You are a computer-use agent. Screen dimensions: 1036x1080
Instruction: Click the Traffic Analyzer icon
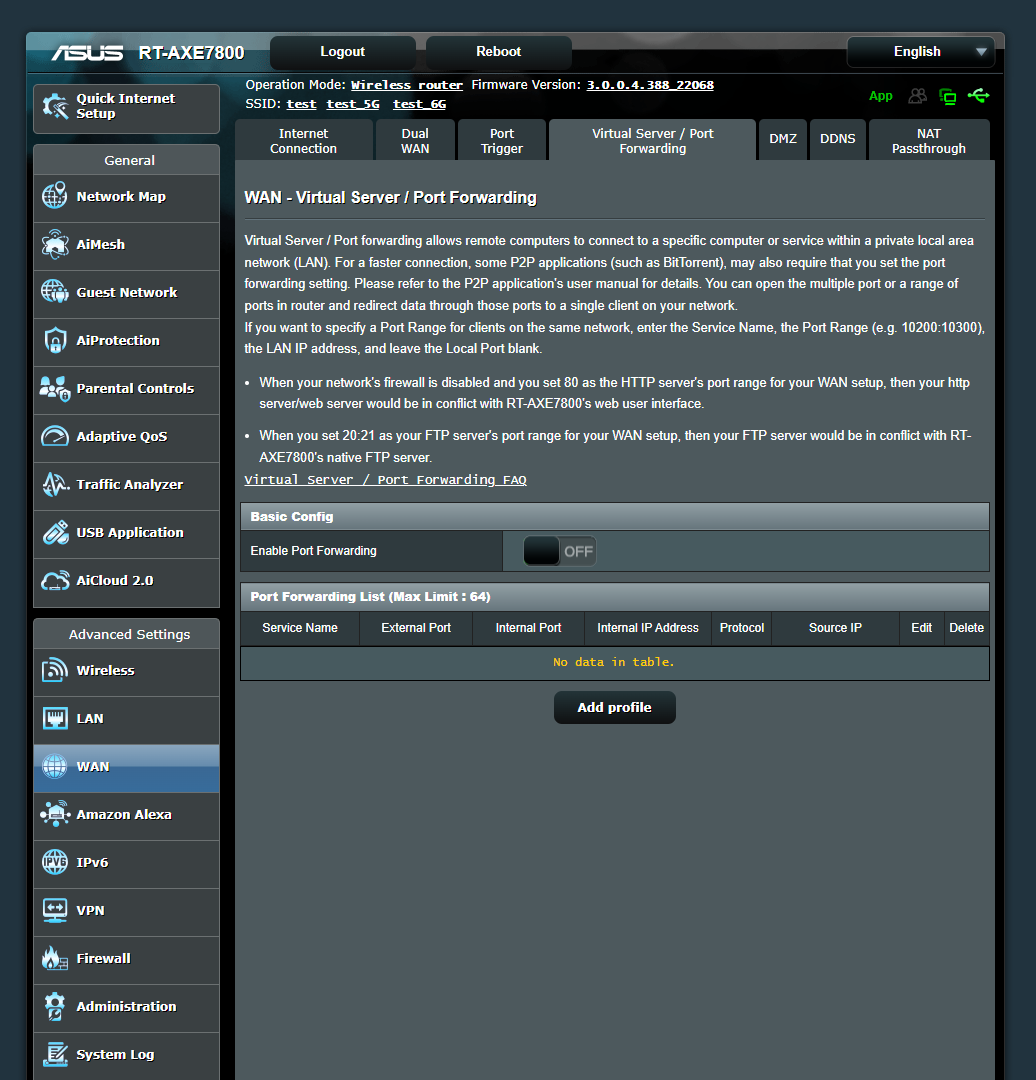(x=55, y=484)
